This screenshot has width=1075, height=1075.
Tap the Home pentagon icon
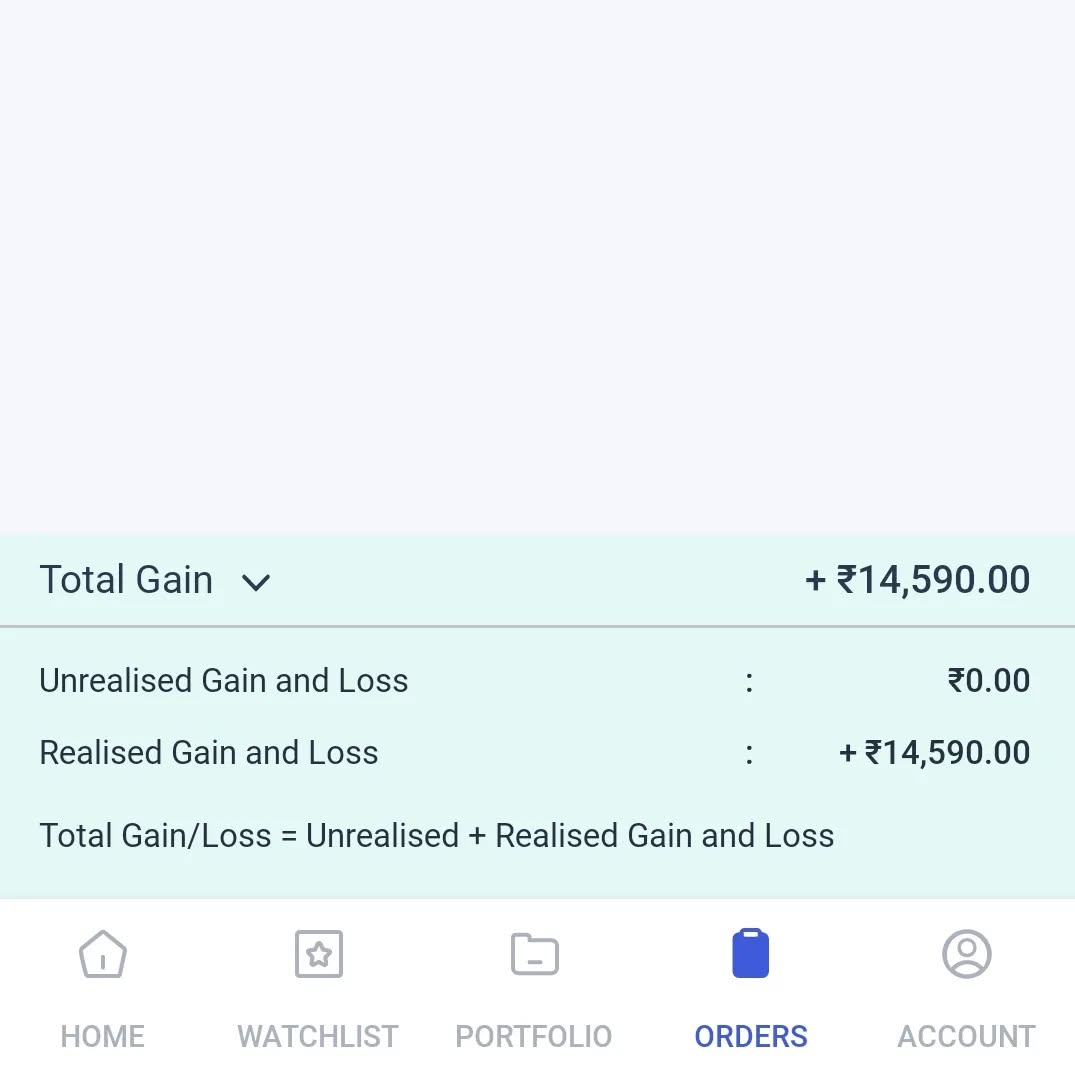pos(103,954)
